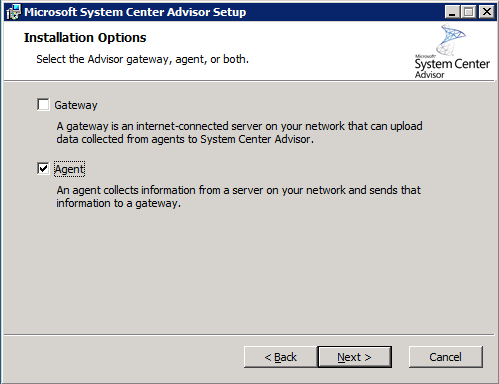499x384 pixels.
Task: Click the agent description paragraph
Action: click(238, 197)
